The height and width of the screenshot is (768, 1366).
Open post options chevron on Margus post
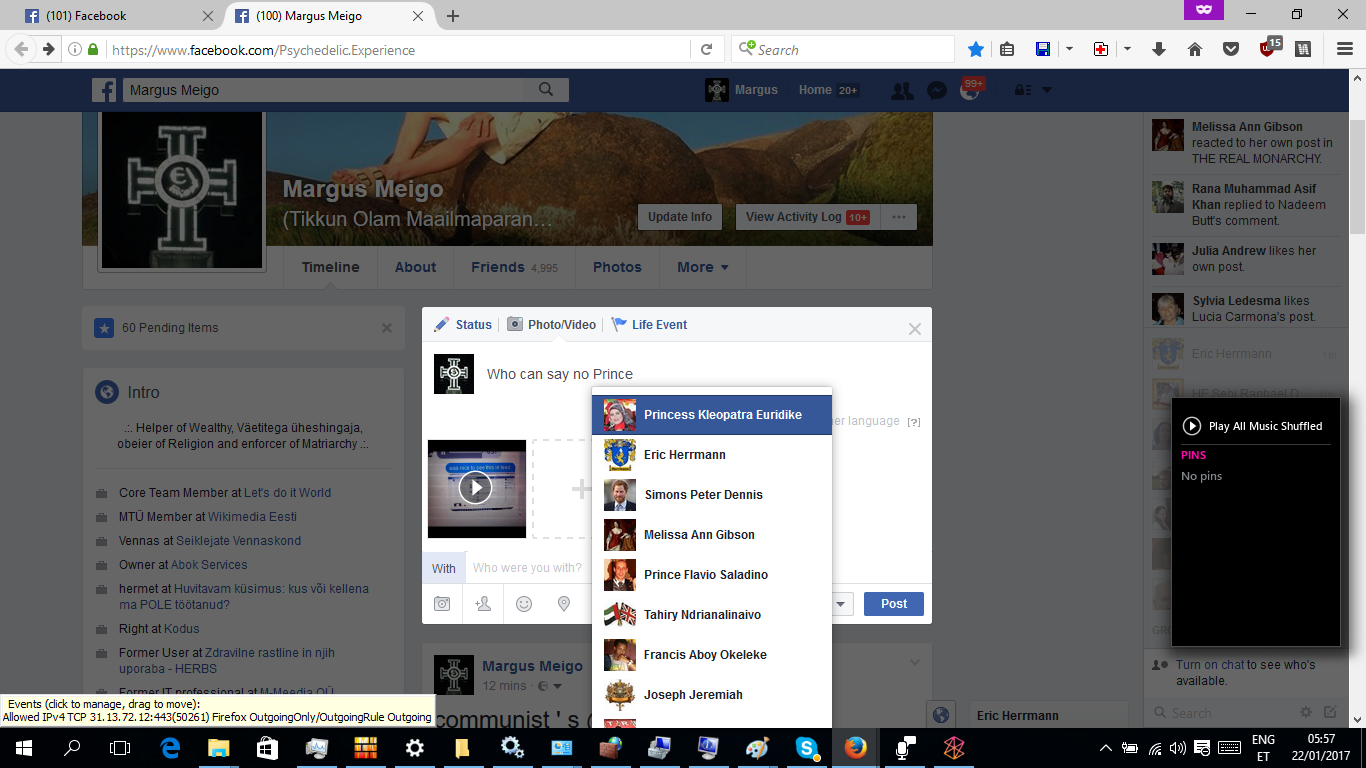coord(914,663)
